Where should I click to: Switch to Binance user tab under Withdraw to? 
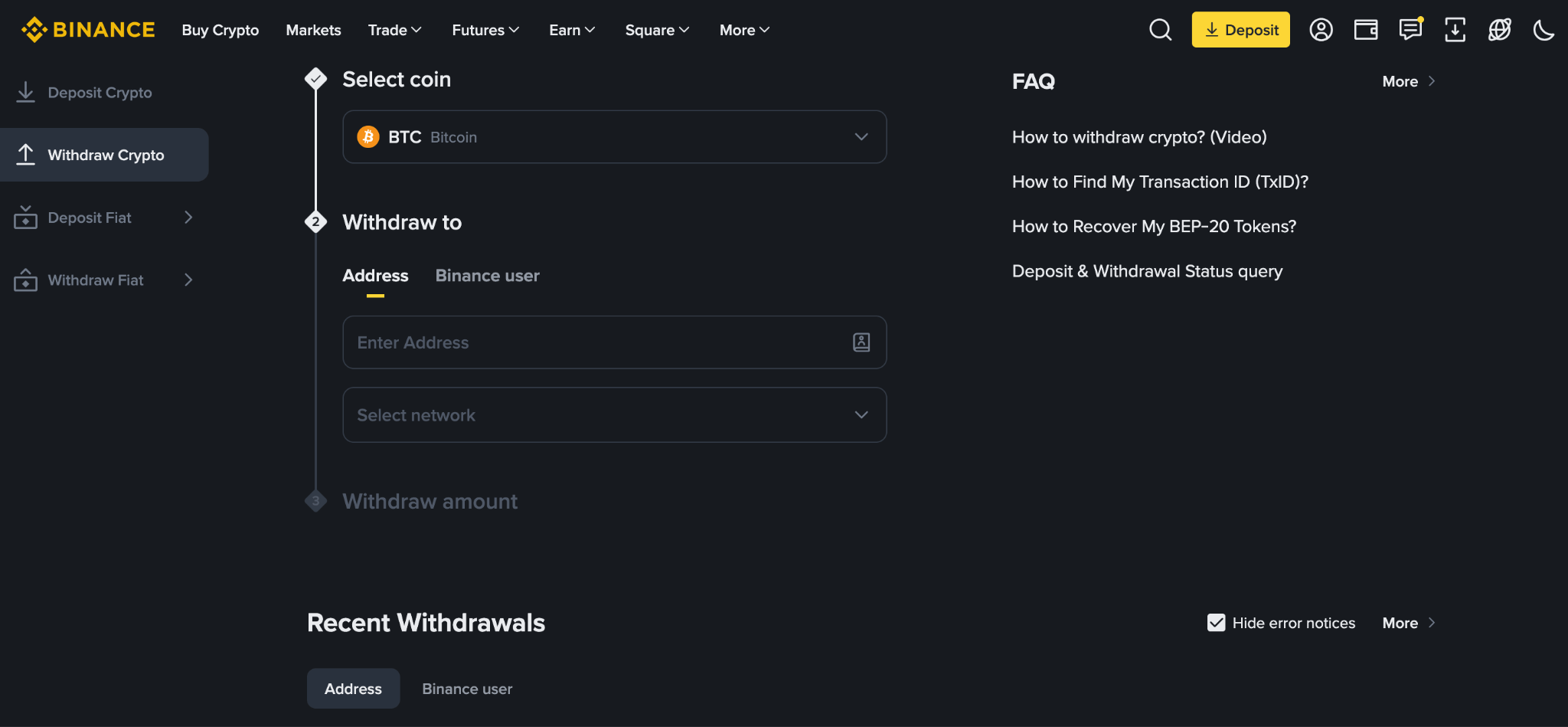pyautogui.click(x=487, y=276)
